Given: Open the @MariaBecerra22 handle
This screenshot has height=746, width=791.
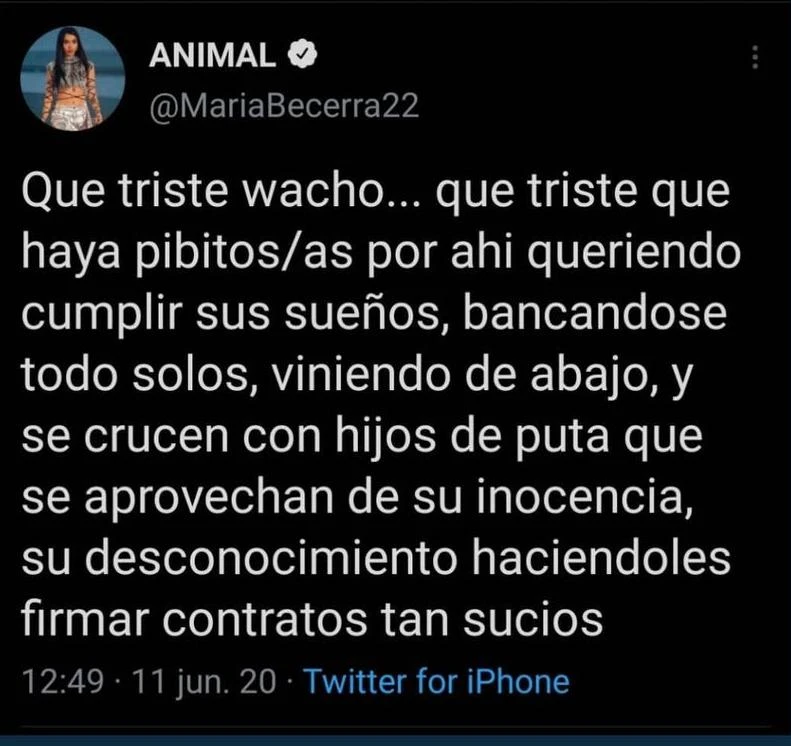Looking at the screenshot, I should pyautogui.click(x=284, y=105).
